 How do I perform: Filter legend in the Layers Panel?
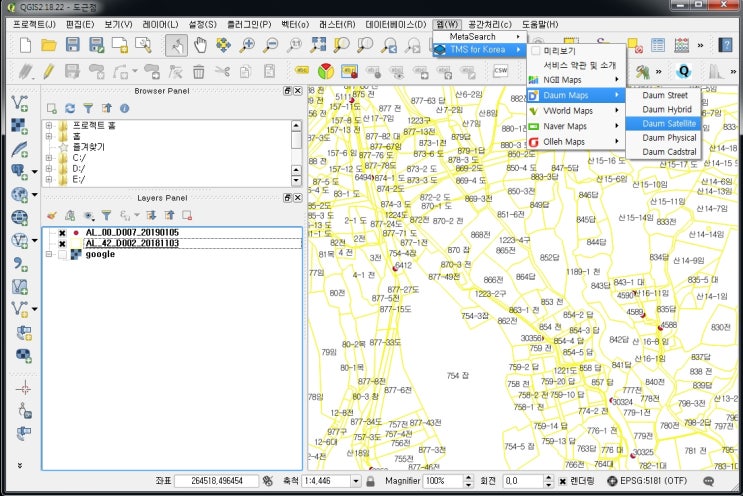(x=106, y=216)
